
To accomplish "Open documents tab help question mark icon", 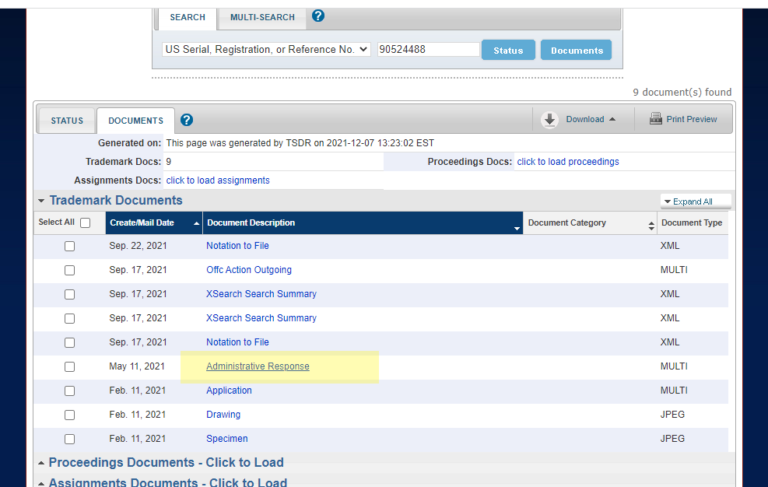I will [187, 120].
